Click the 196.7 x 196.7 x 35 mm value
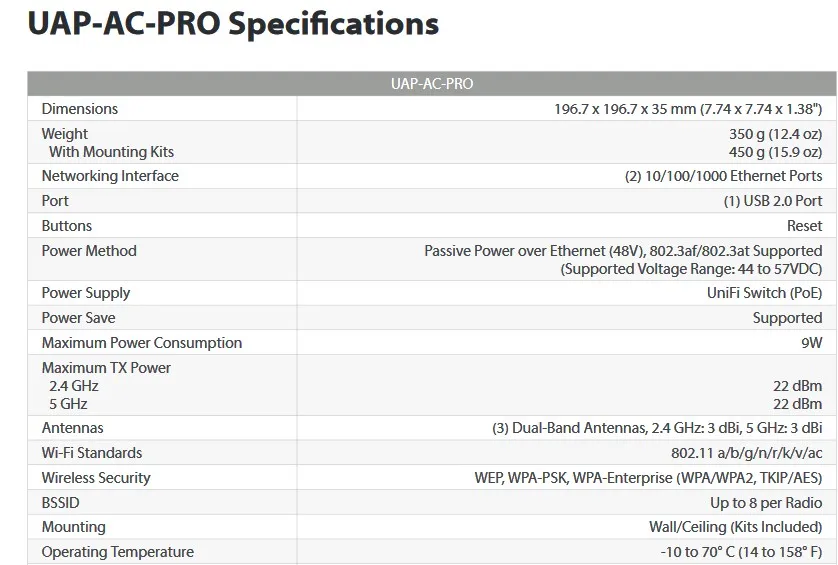 pyautogui.click(x=687, y=109)
